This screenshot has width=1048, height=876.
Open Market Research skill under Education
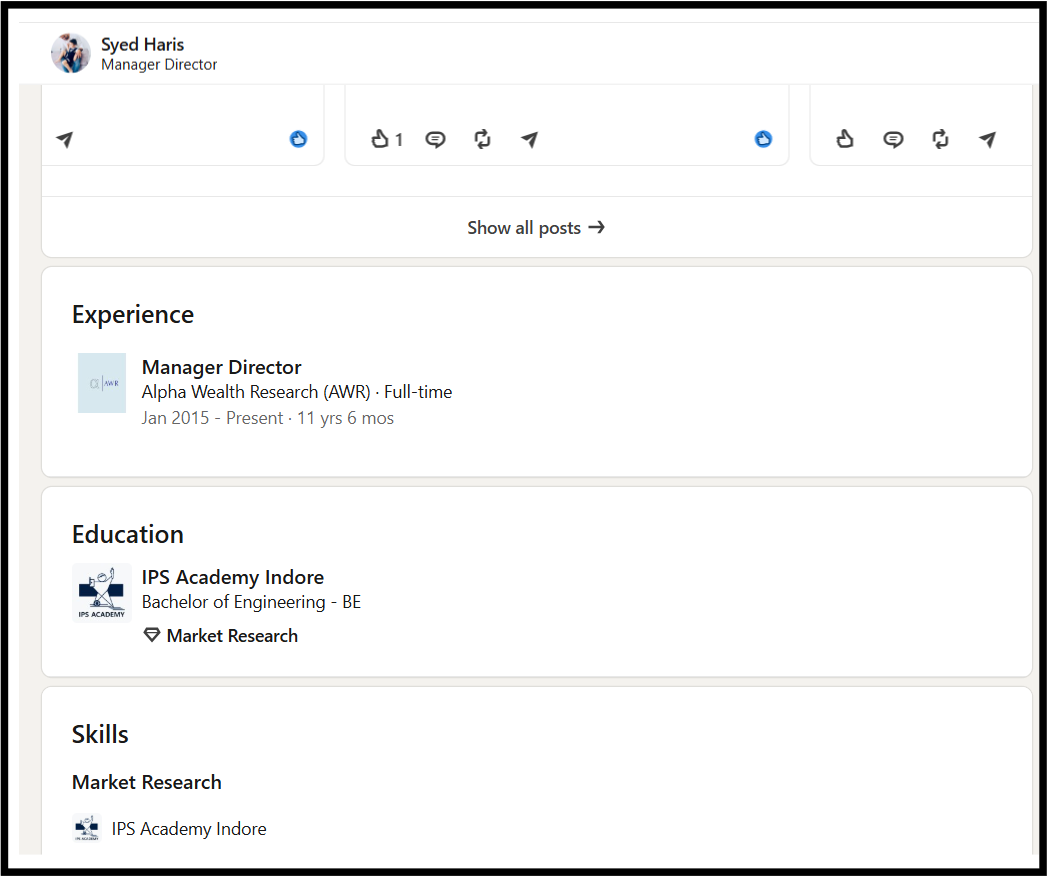click(232, 635)
